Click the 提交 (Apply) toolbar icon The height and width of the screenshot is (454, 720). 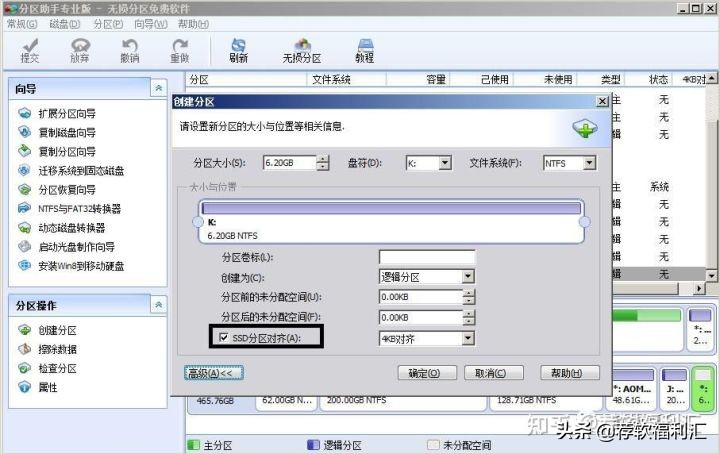coord(30,50)
